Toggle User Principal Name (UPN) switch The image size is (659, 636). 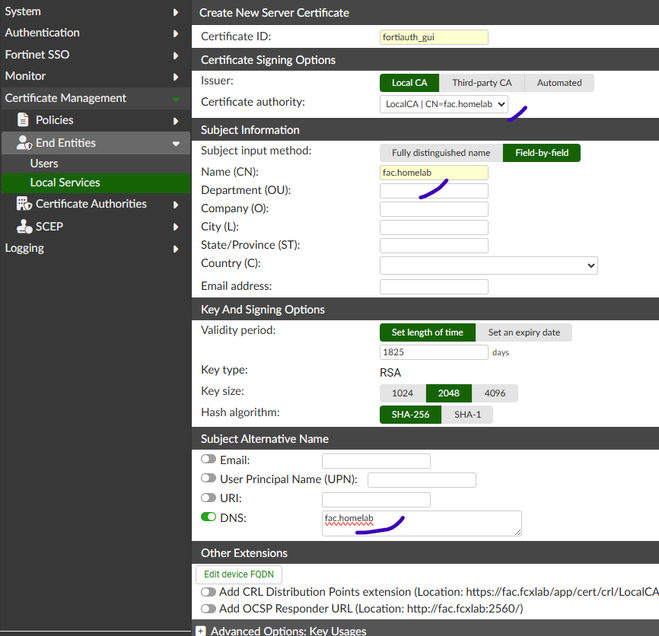pos(209,479)
